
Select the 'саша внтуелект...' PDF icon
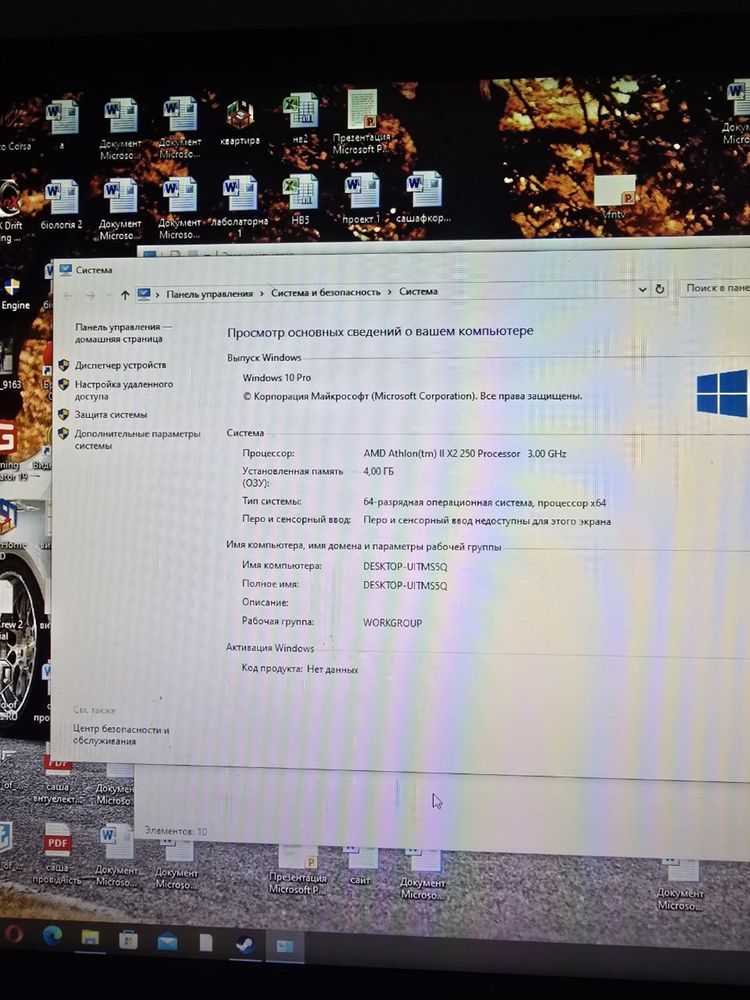pyautogui.click(x=57, y=779)
